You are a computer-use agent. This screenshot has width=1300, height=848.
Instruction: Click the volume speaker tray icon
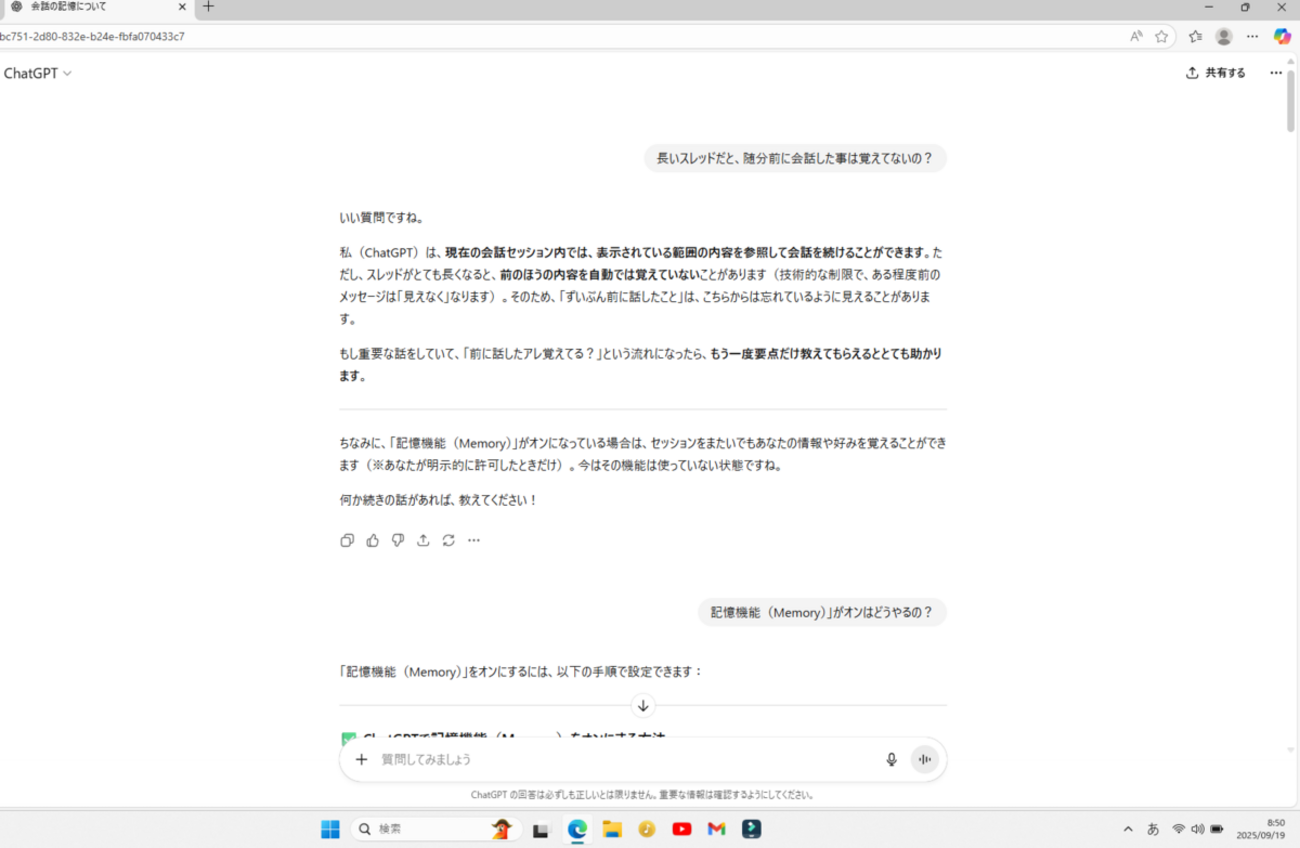1198,829
